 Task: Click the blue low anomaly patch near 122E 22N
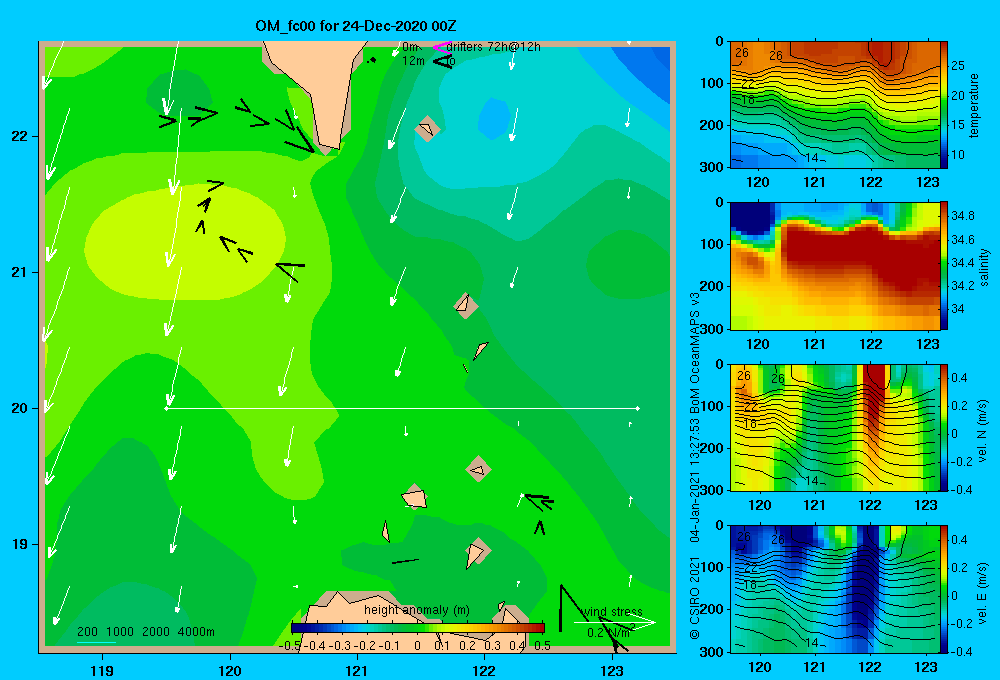[494, 119]
